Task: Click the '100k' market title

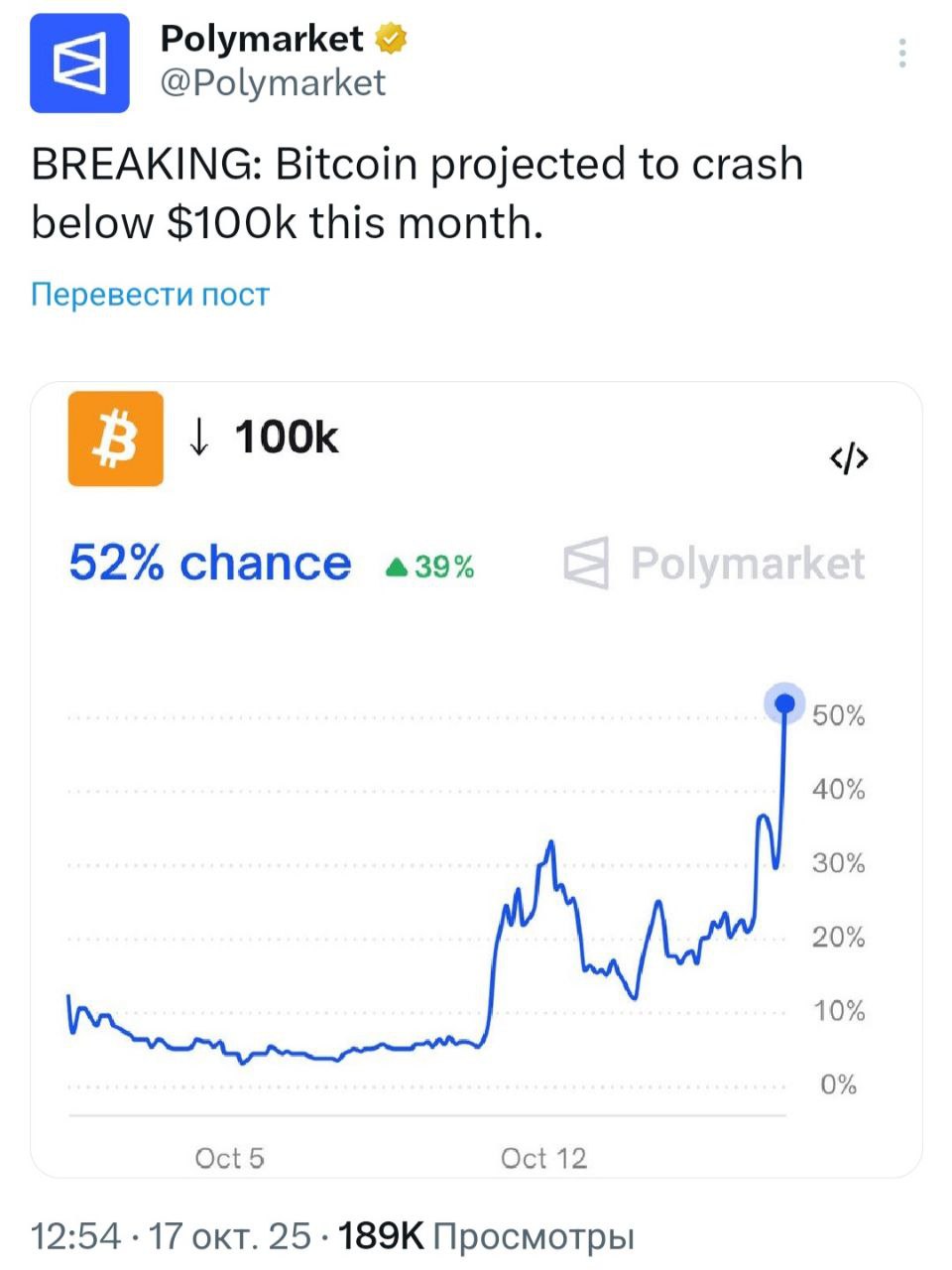Action: click(287, 437)
